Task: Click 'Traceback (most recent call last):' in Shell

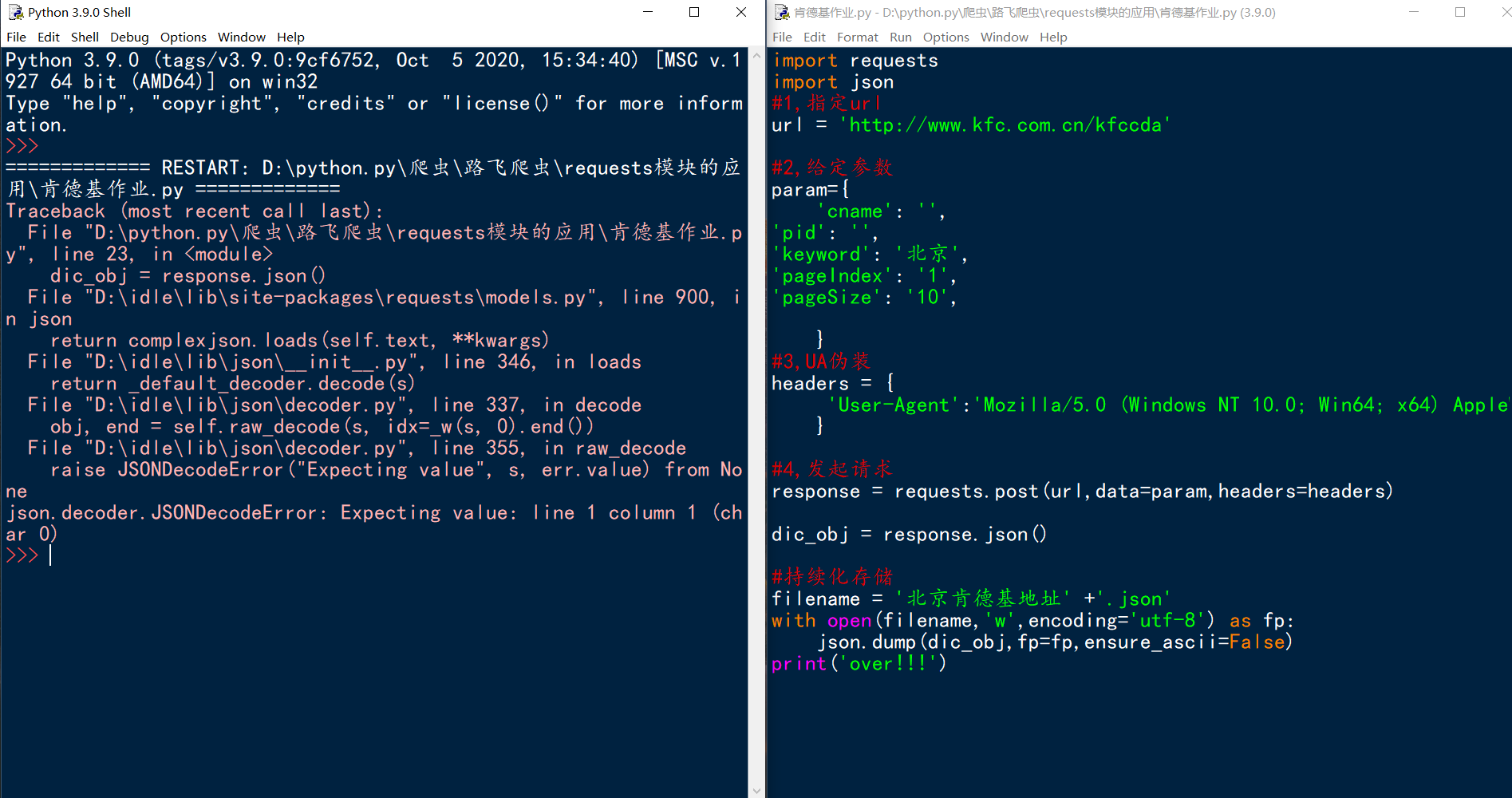Action: click(x=195, y=211)
